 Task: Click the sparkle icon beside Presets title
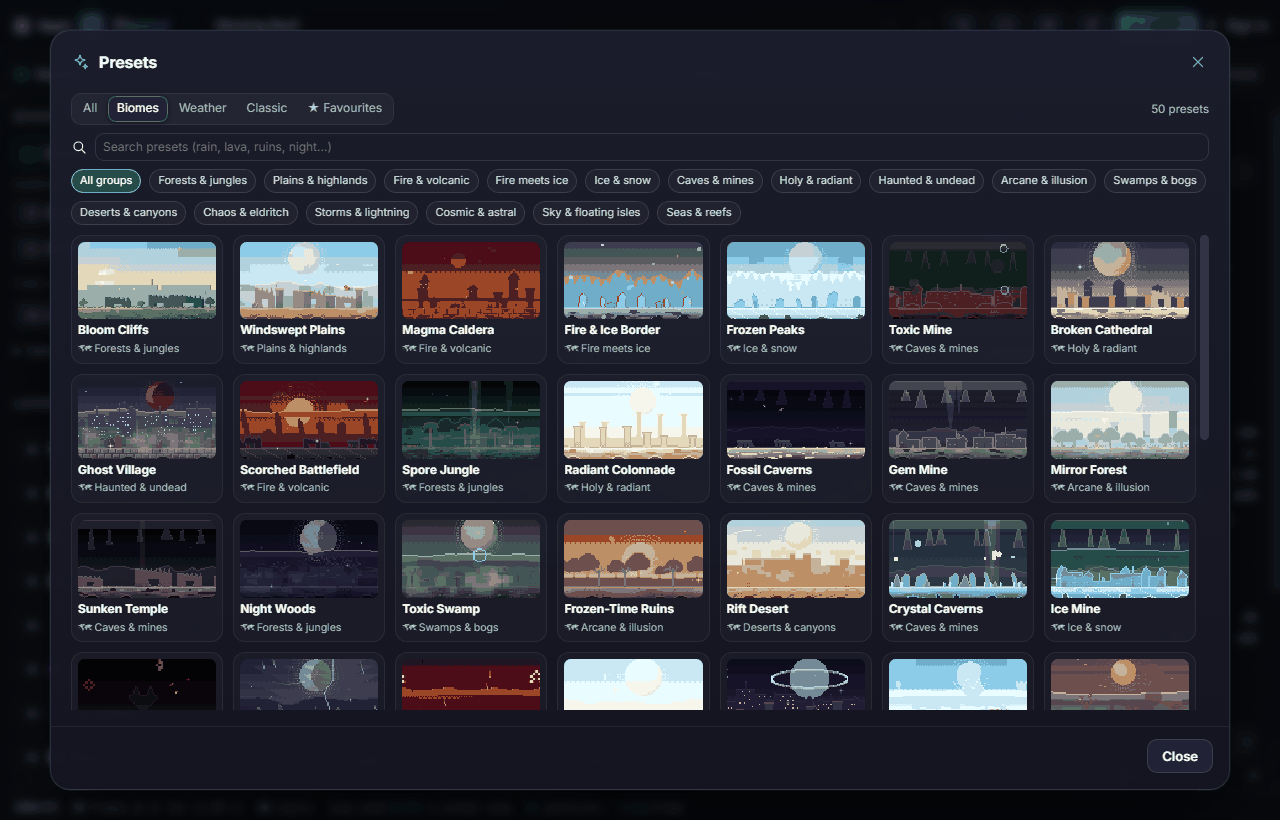(81, 62)
